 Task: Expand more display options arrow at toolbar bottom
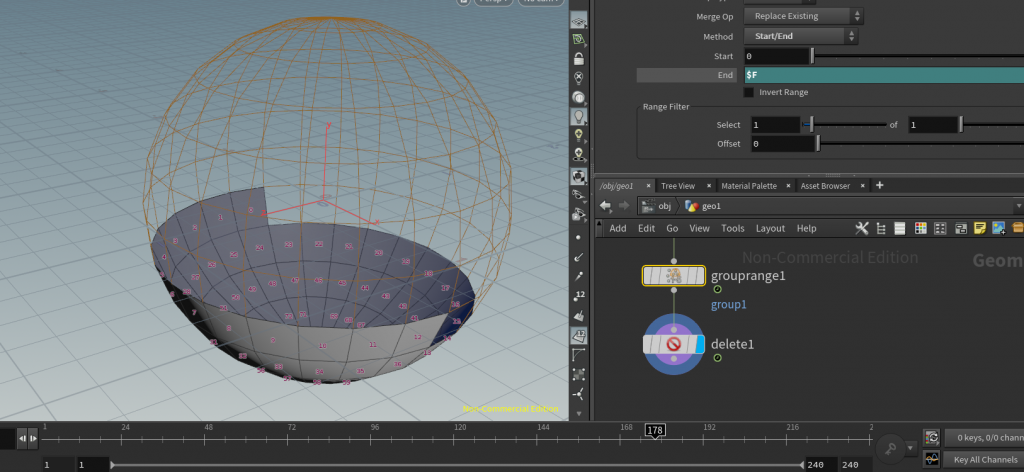[x=579, y=413]
